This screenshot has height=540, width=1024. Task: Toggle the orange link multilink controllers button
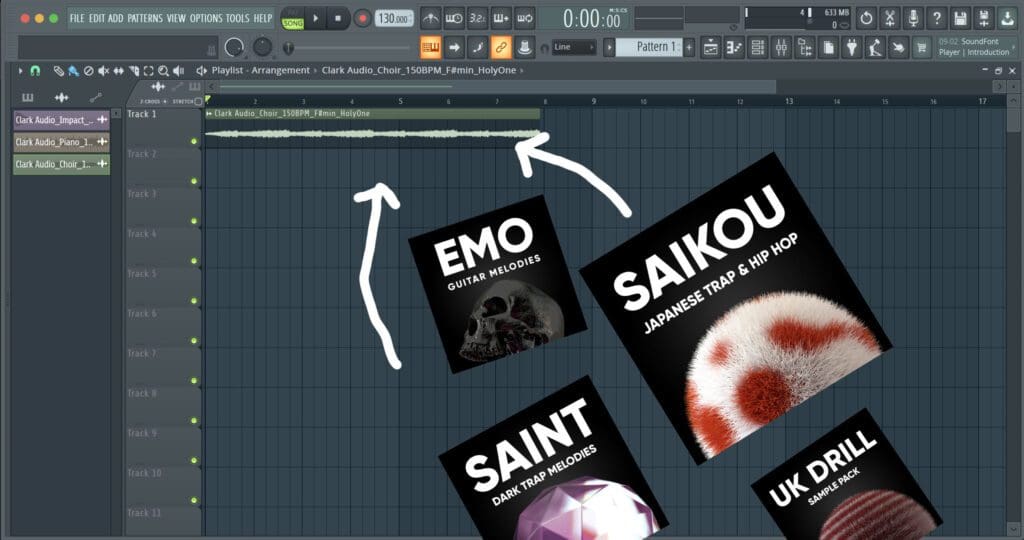[x=501, y=47]
